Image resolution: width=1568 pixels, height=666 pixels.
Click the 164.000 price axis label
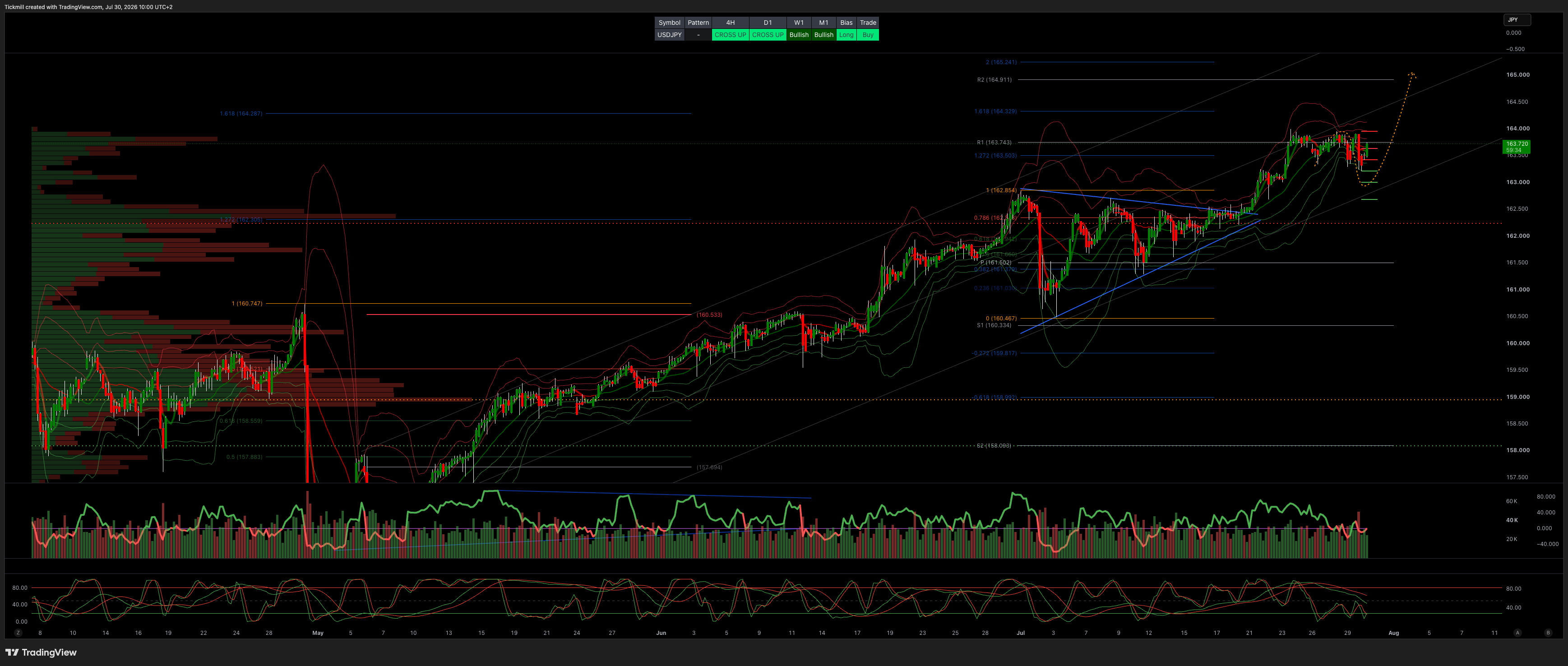1517,129
